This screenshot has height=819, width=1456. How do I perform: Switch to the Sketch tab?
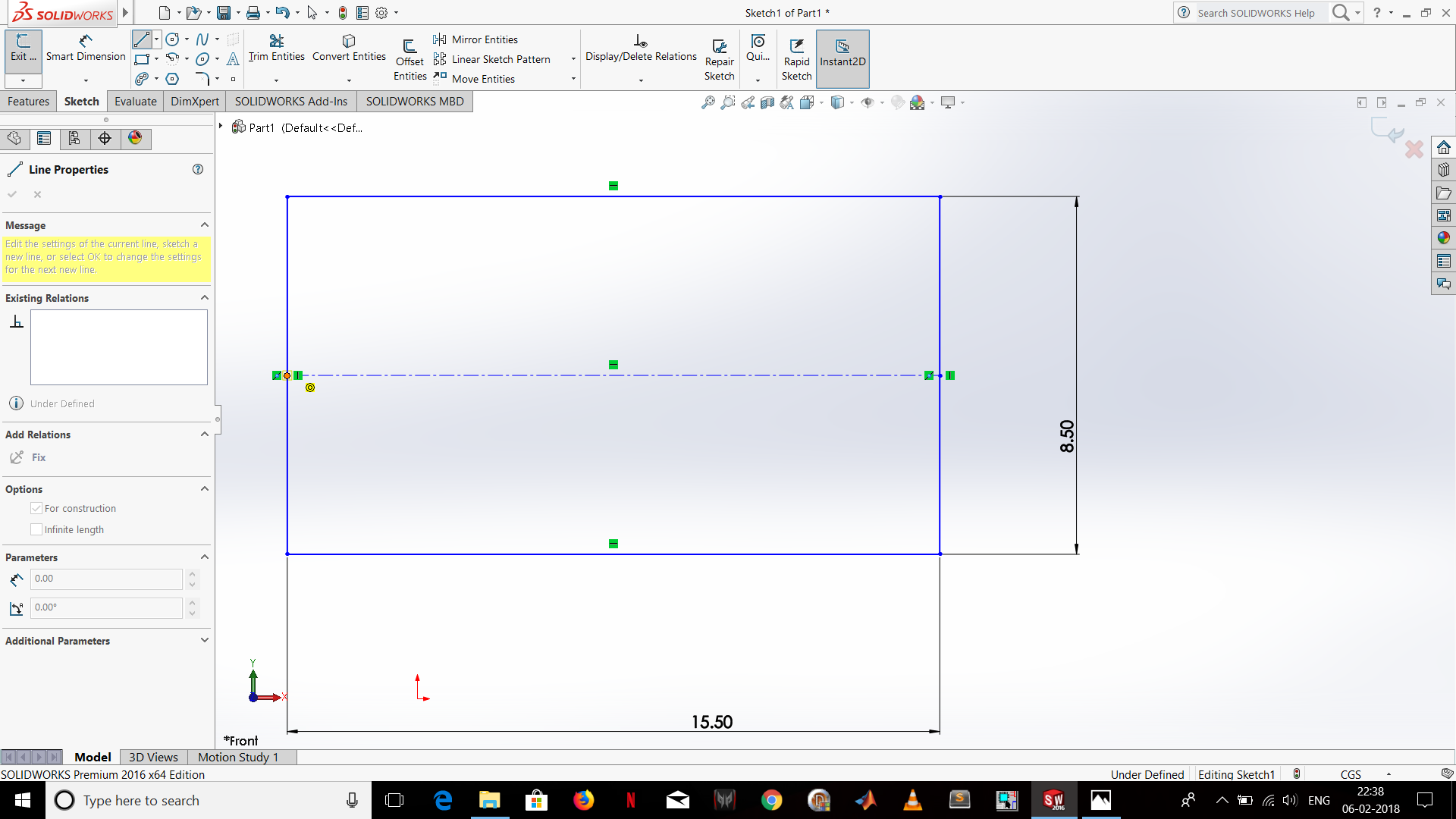(82, 101)
